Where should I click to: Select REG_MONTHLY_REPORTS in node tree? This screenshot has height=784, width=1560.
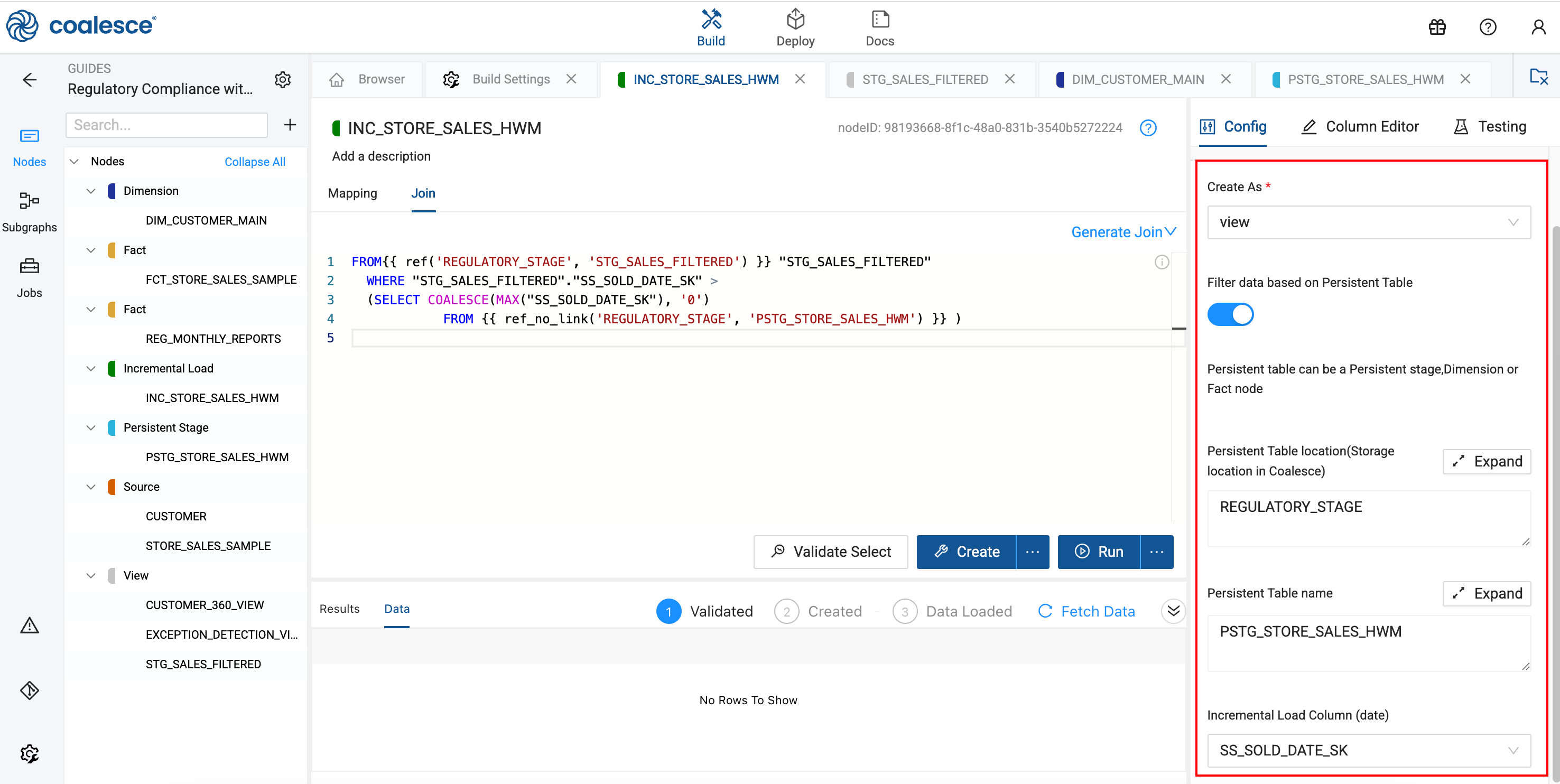(213, 339)
